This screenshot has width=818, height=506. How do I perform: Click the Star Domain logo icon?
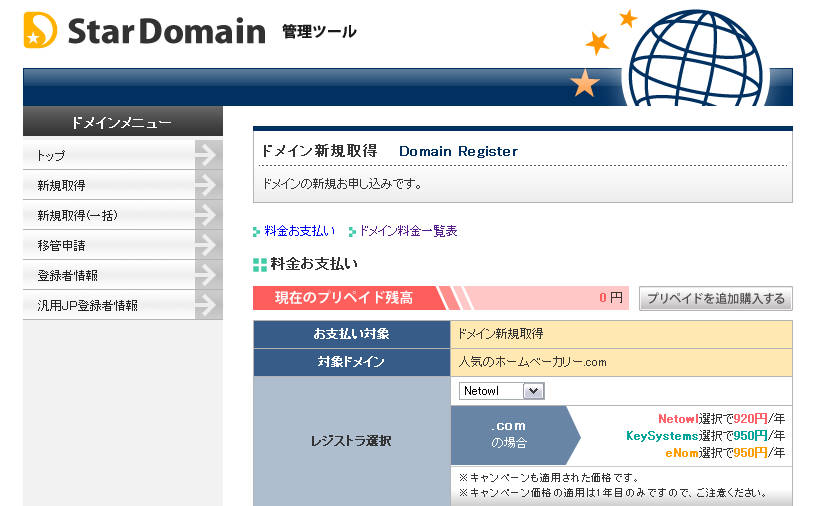tap(40, 30)
